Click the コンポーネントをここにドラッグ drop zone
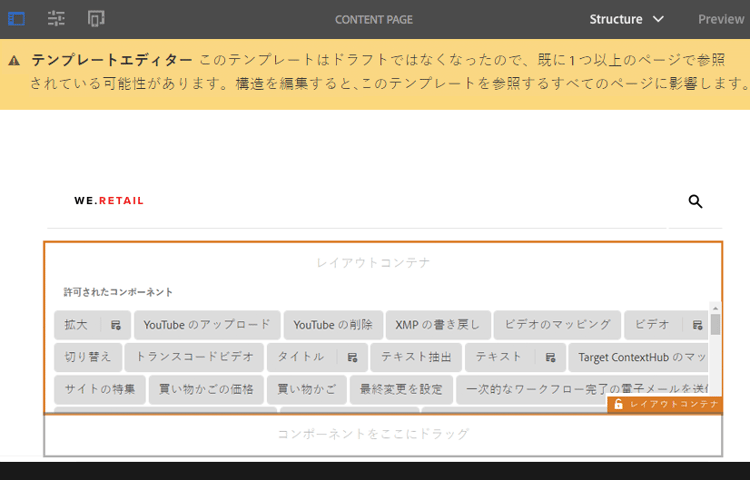The image size is (750, 480). click(383, 435)
